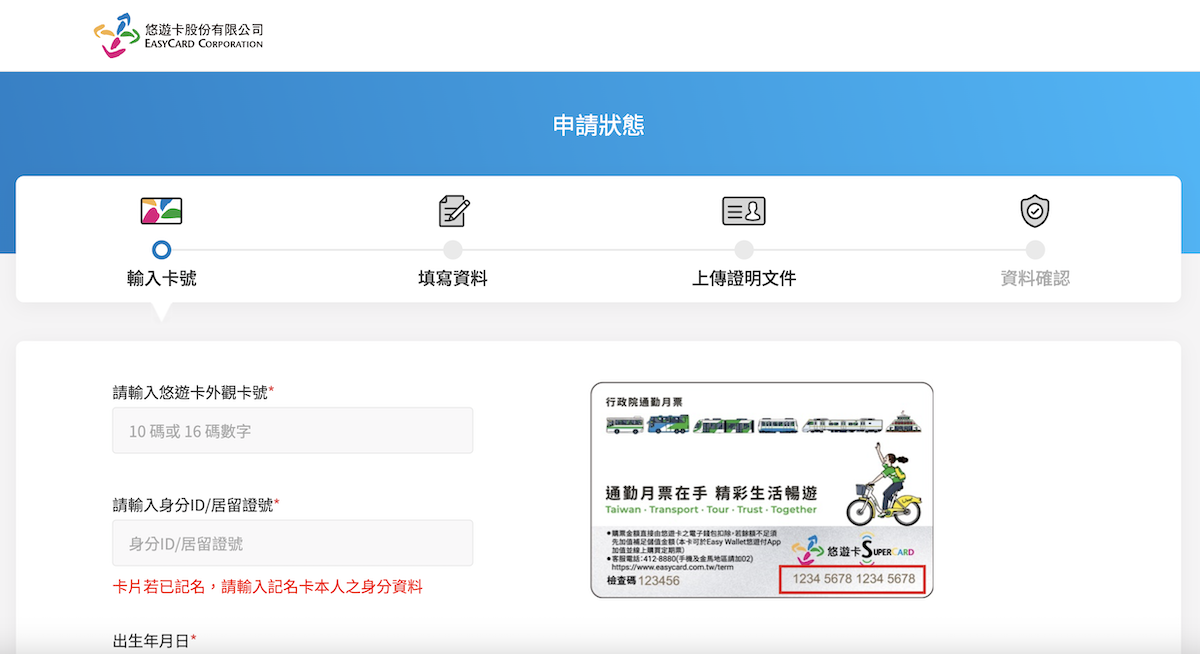The image size is (1200, 654).
Task: Switch to the 上傳證明文件 step label
Action: (x=743, y=278)
